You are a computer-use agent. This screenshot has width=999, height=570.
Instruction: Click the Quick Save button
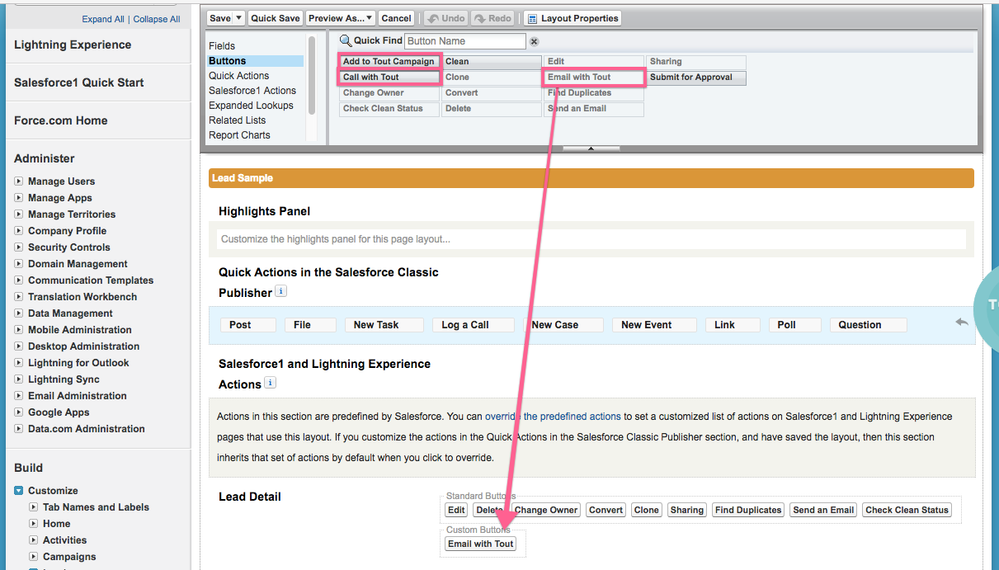point(275,18)
